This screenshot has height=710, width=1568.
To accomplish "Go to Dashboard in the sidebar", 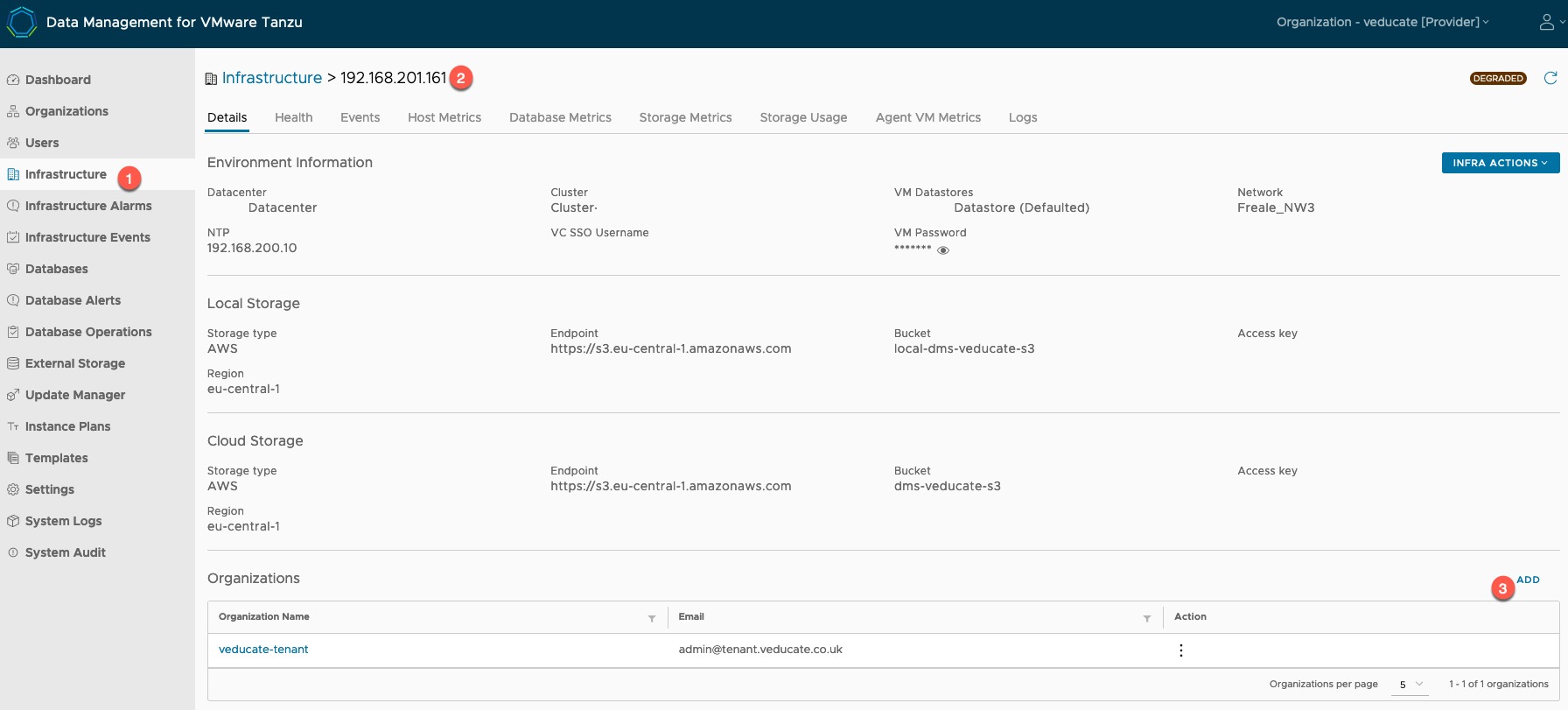I will pos(58,80).
